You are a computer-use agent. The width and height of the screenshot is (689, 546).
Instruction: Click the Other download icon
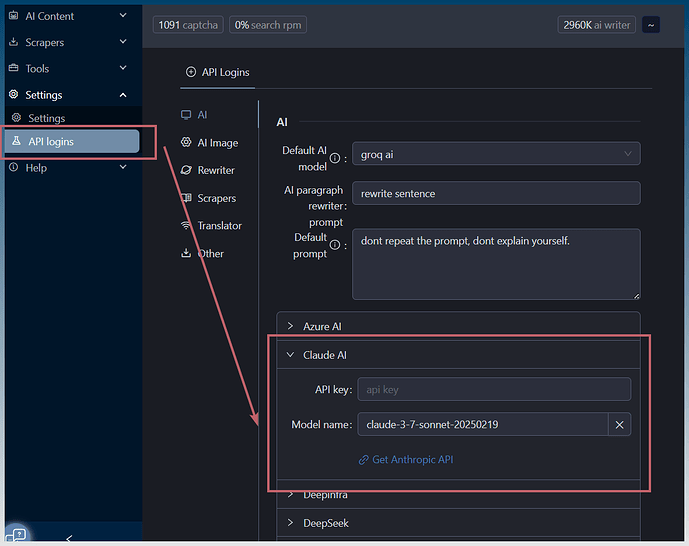click(x=186, y=253)
